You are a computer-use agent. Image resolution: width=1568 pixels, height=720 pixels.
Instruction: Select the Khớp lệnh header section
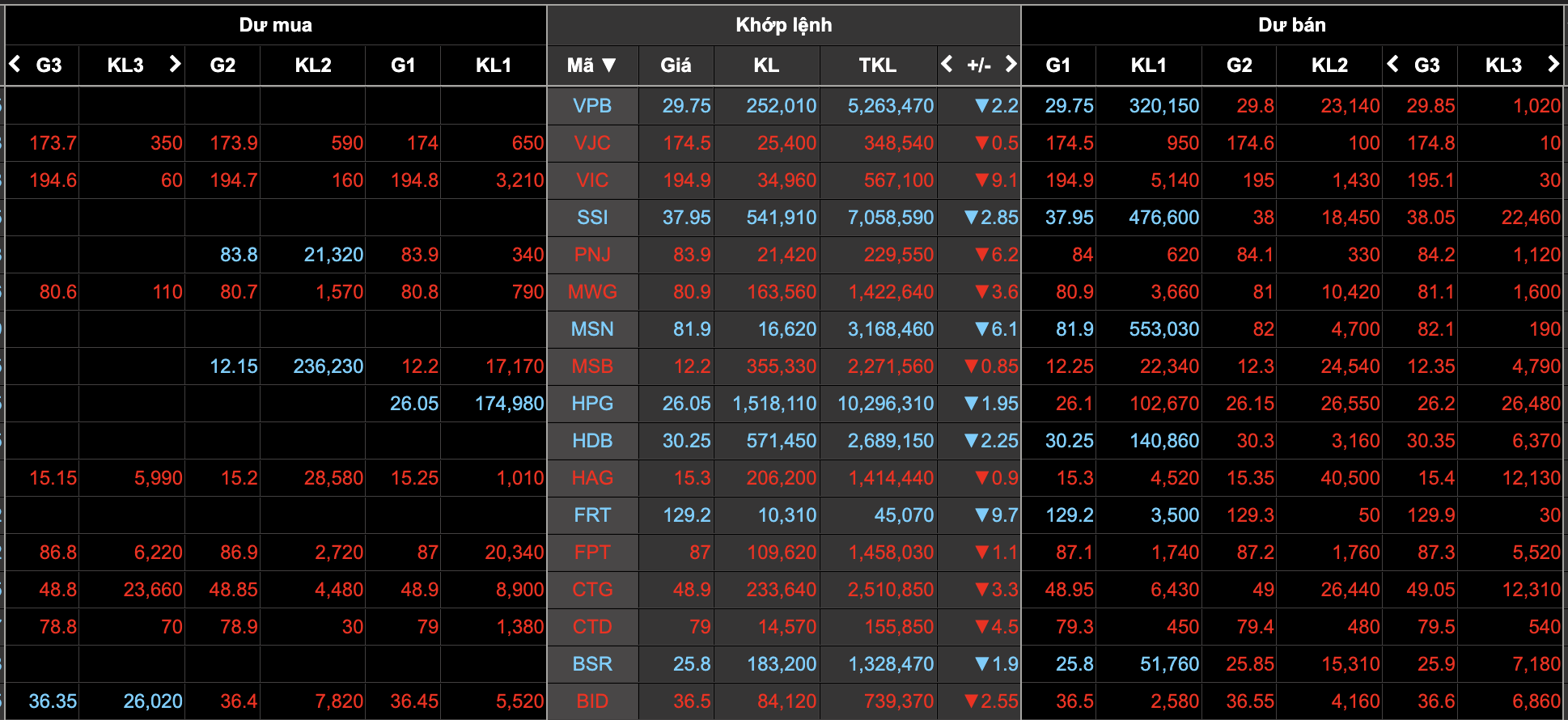[783, 25]
